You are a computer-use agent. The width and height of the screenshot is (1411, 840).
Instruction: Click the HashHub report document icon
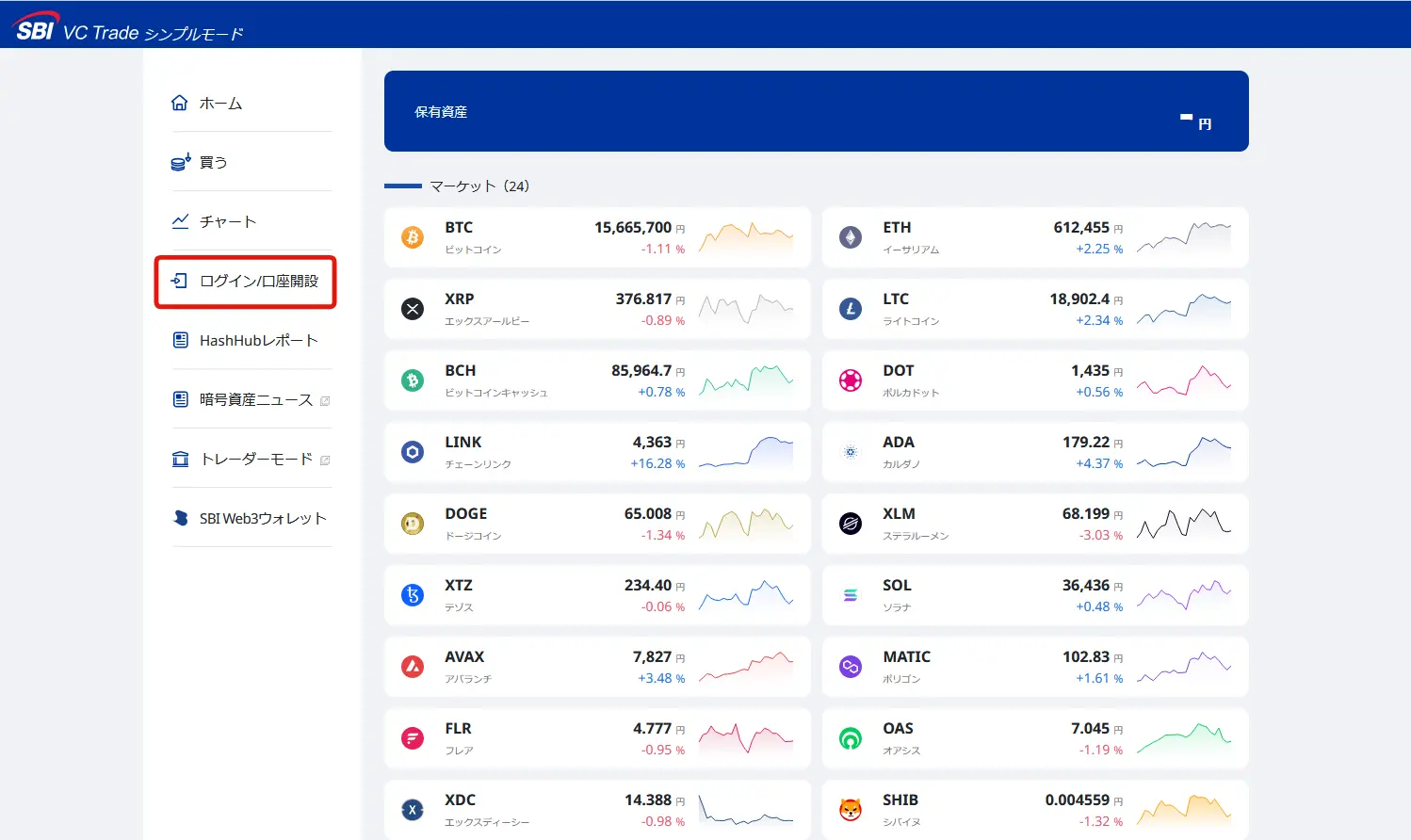pyautogui.click(x=180, y=340)
